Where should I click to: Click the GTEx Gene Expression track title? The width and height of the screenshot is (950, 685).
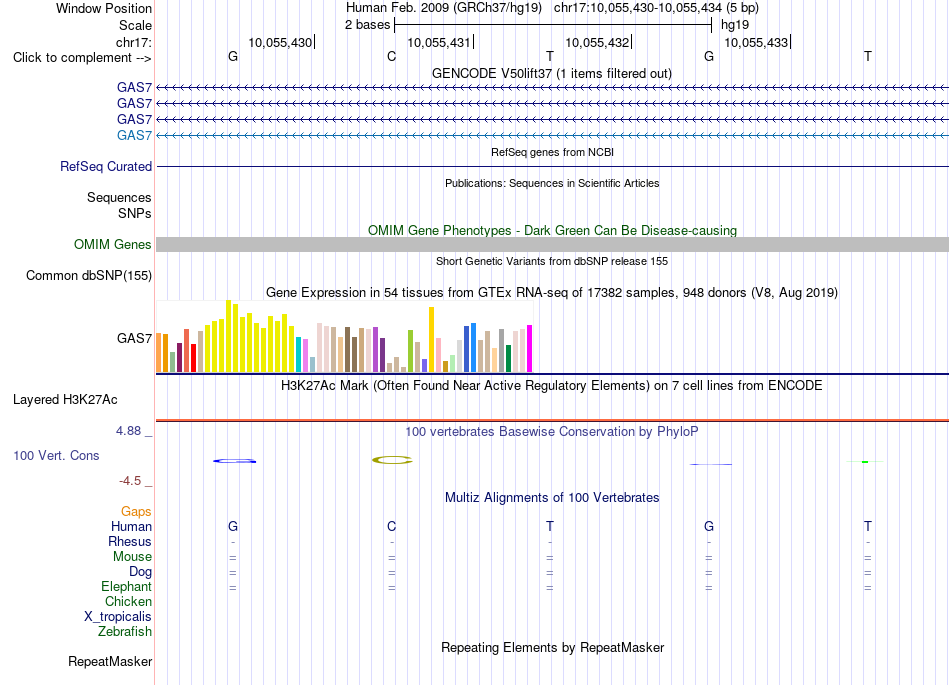coord(552,293)
